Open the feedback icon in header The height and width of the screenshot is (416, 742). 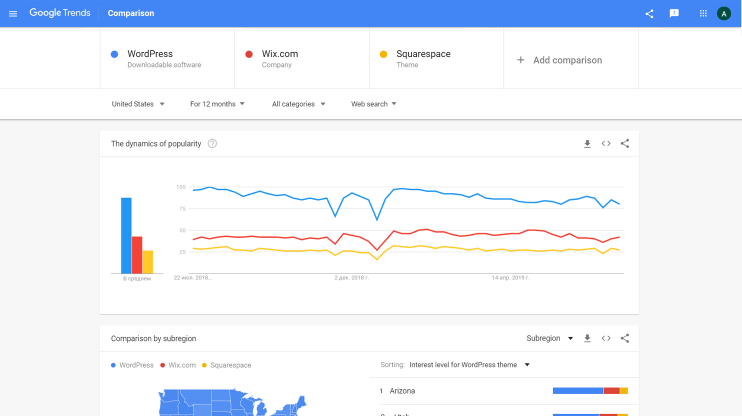click(x=674, y=13)
